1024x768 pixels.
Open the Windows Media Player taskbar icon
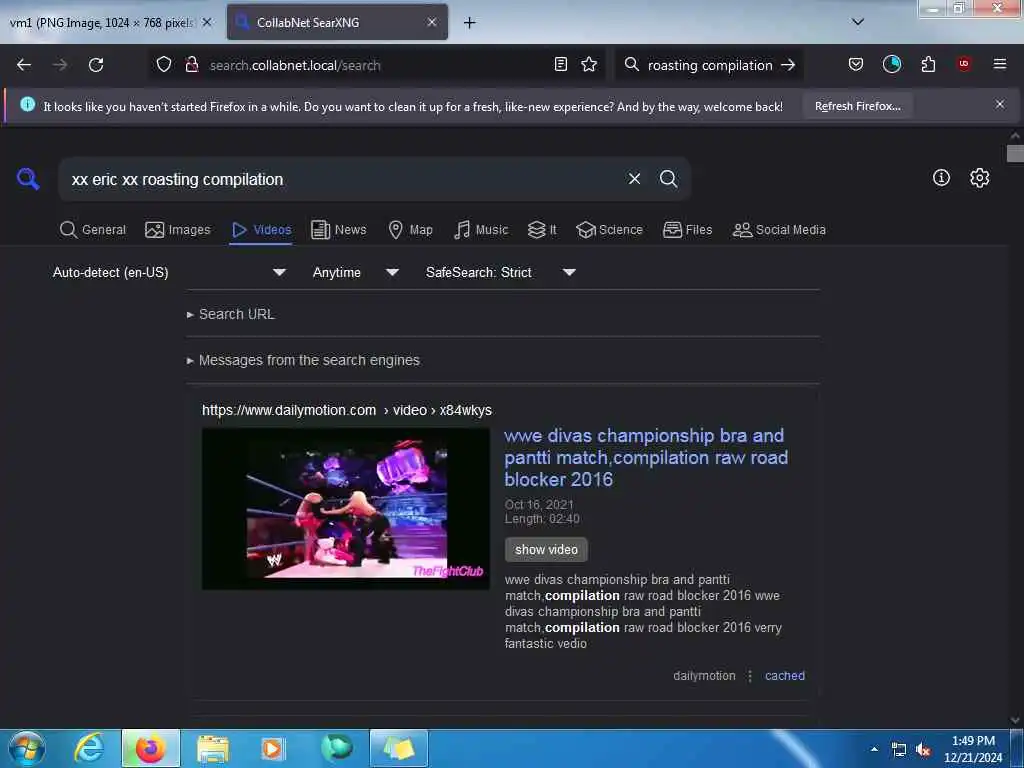pos(272,748)
